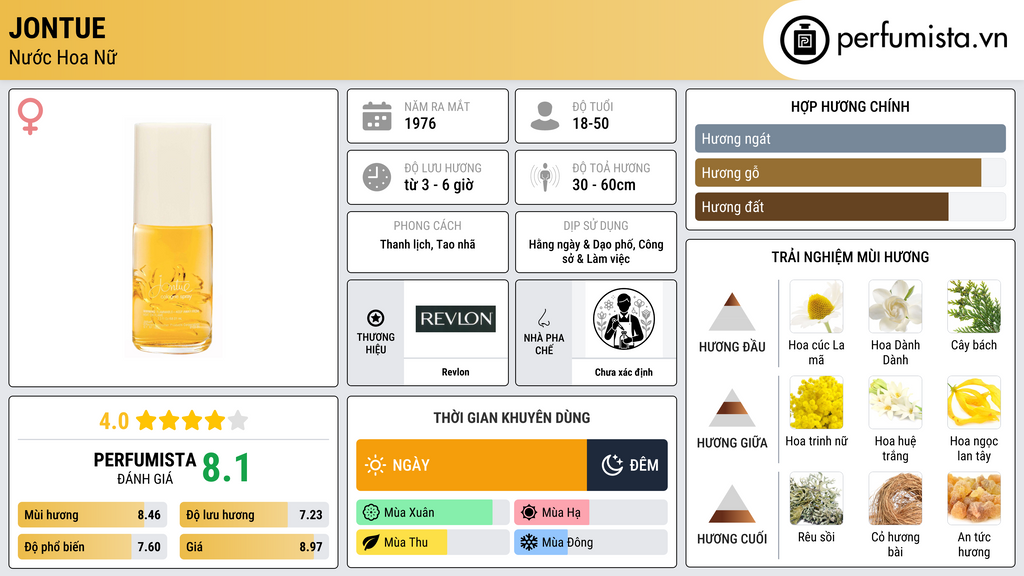Click the Nước Hoa Nữ subtitle
The image size is (1024, 576).
[x=63, y=58]
